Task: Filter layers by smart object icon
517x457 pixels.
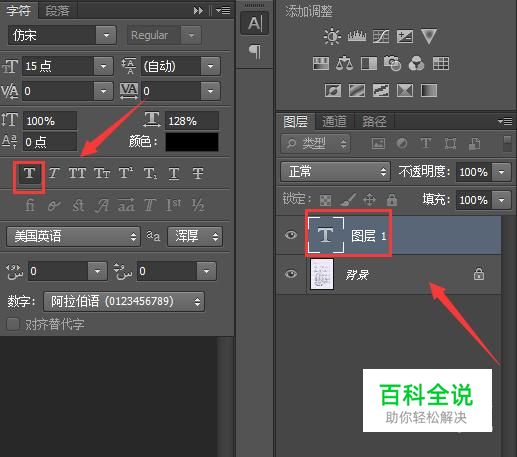Action: (x=474, y=144)
